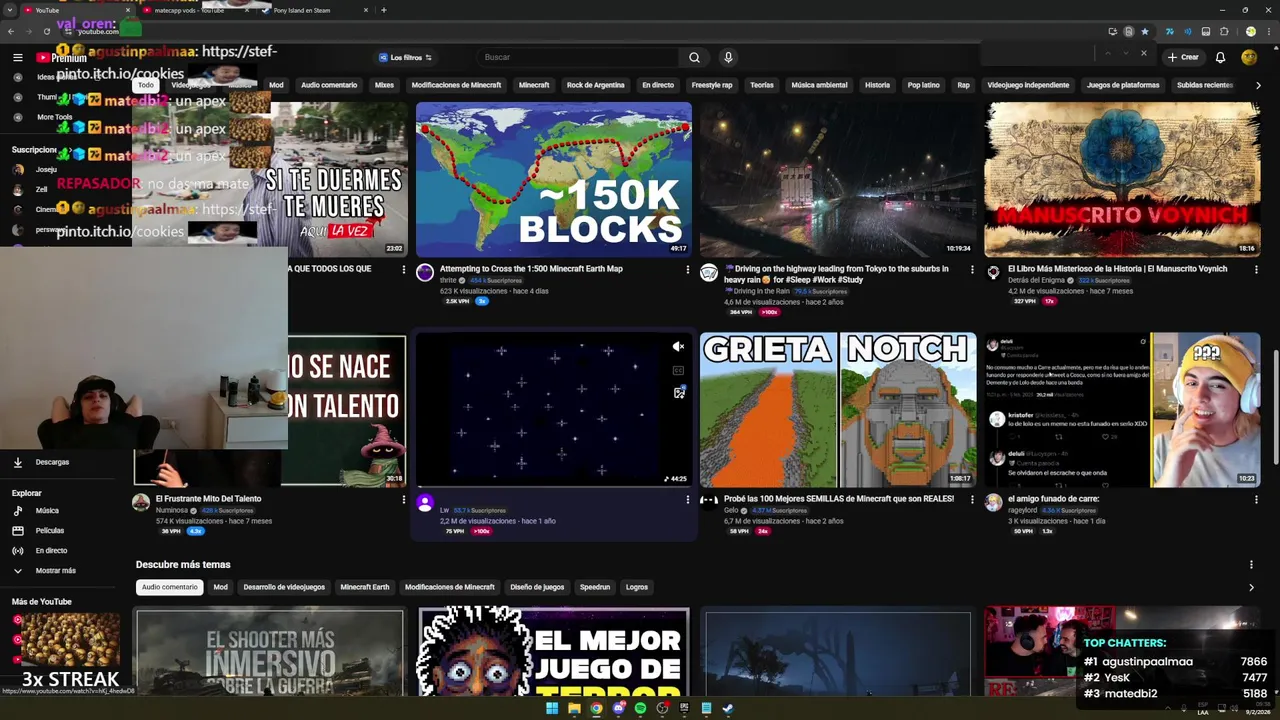This screenshot has height=720, width=1280.
Task: Open the Manuscrito Voynich video thumbnail
Action: click(x=1122, y=179)
